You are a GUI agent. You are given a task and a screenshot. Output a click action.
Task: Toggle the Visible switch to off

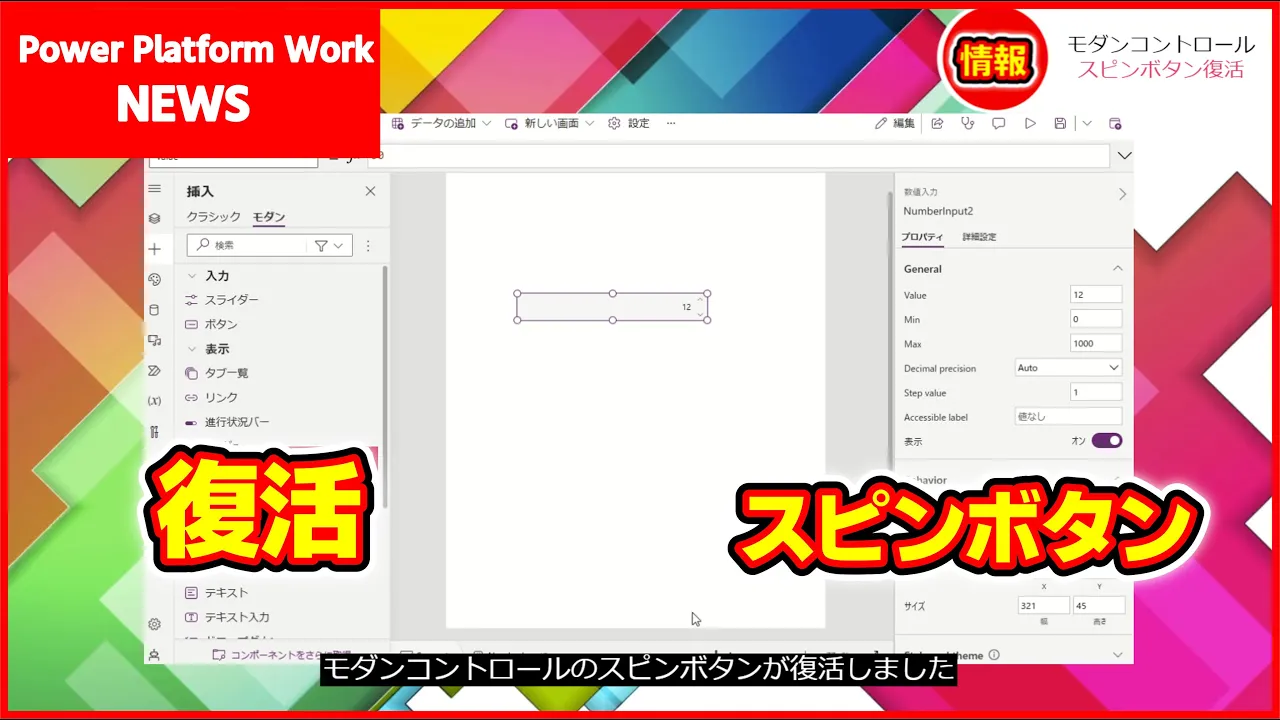(x=1107, y=441)
